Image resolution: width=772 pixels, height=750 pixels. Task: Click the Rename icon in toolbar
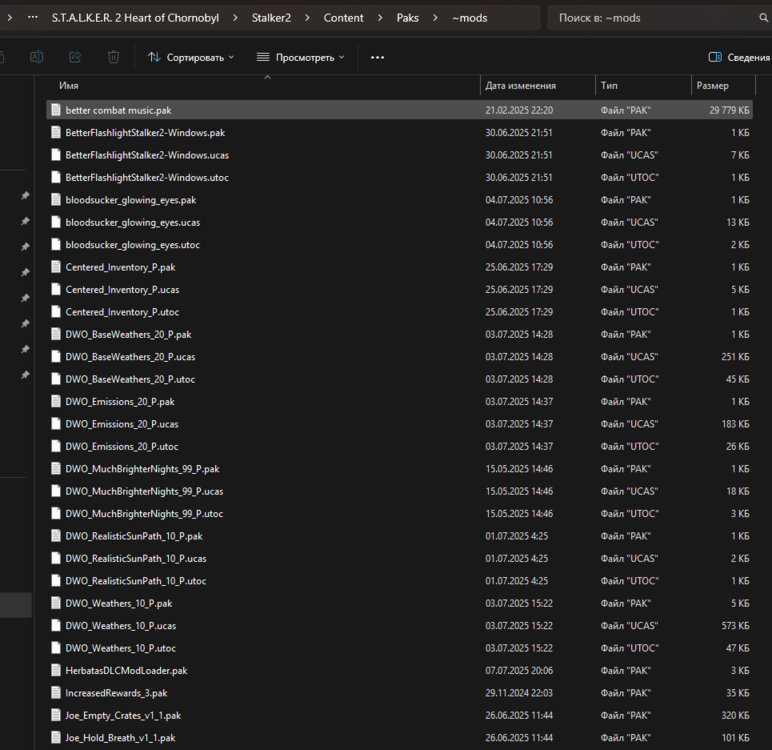coord(37,57)
